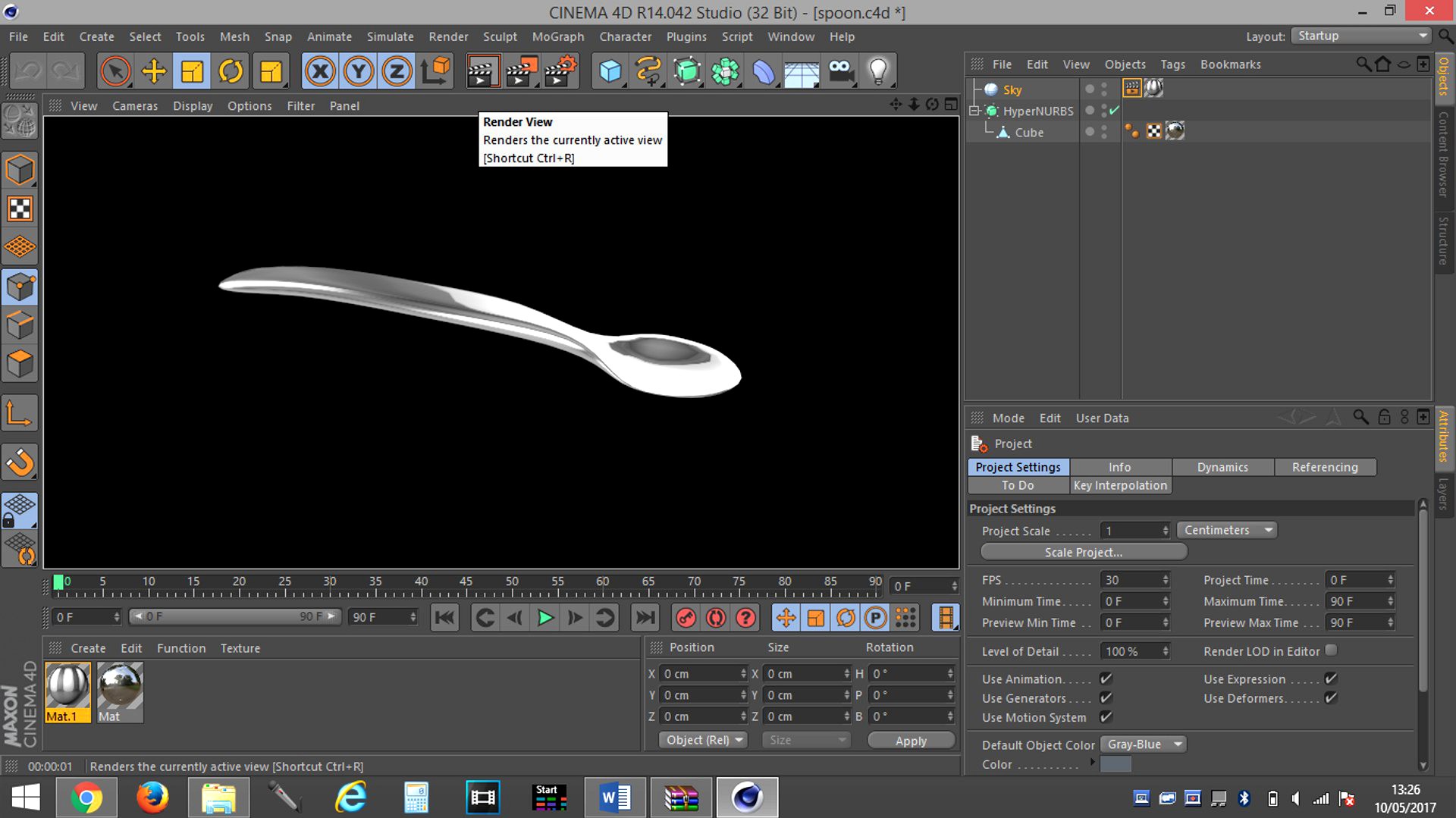
Task: Select the Scale tool
Action: (192, 71)
